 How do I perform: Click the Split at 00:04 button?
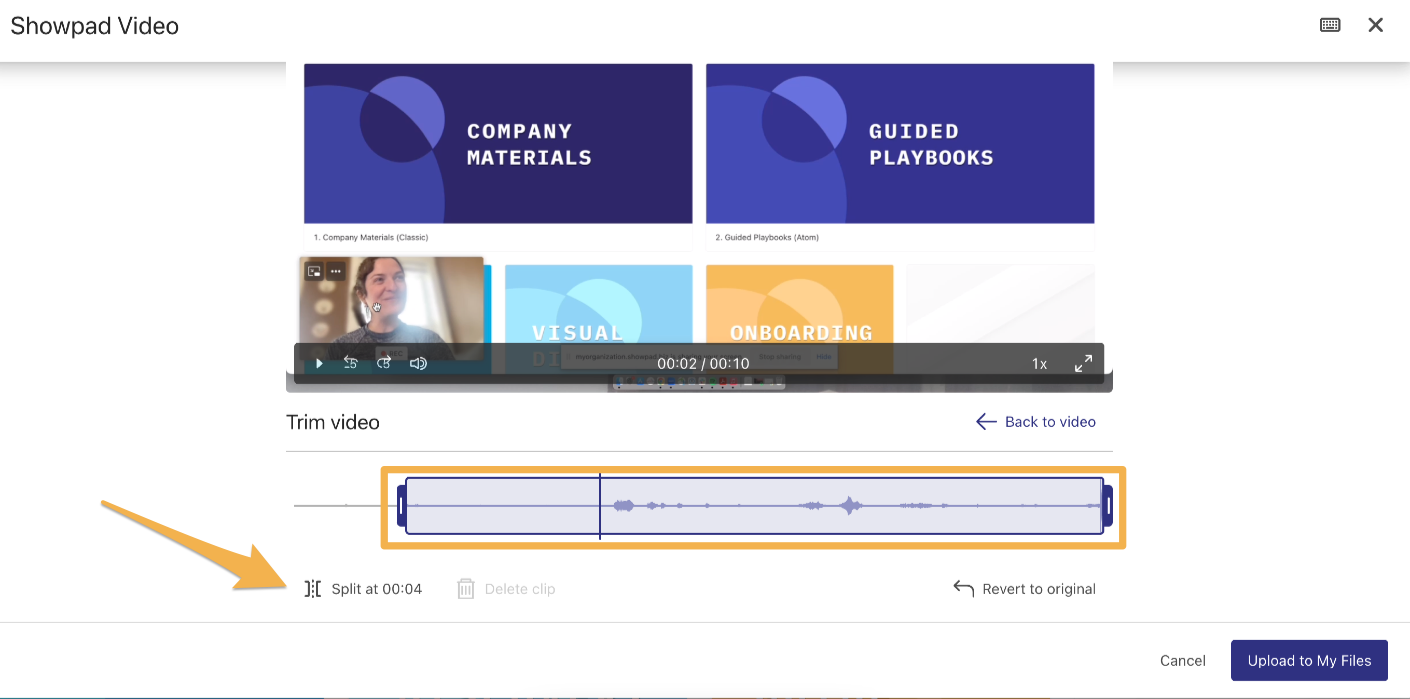tap(363, 589)
